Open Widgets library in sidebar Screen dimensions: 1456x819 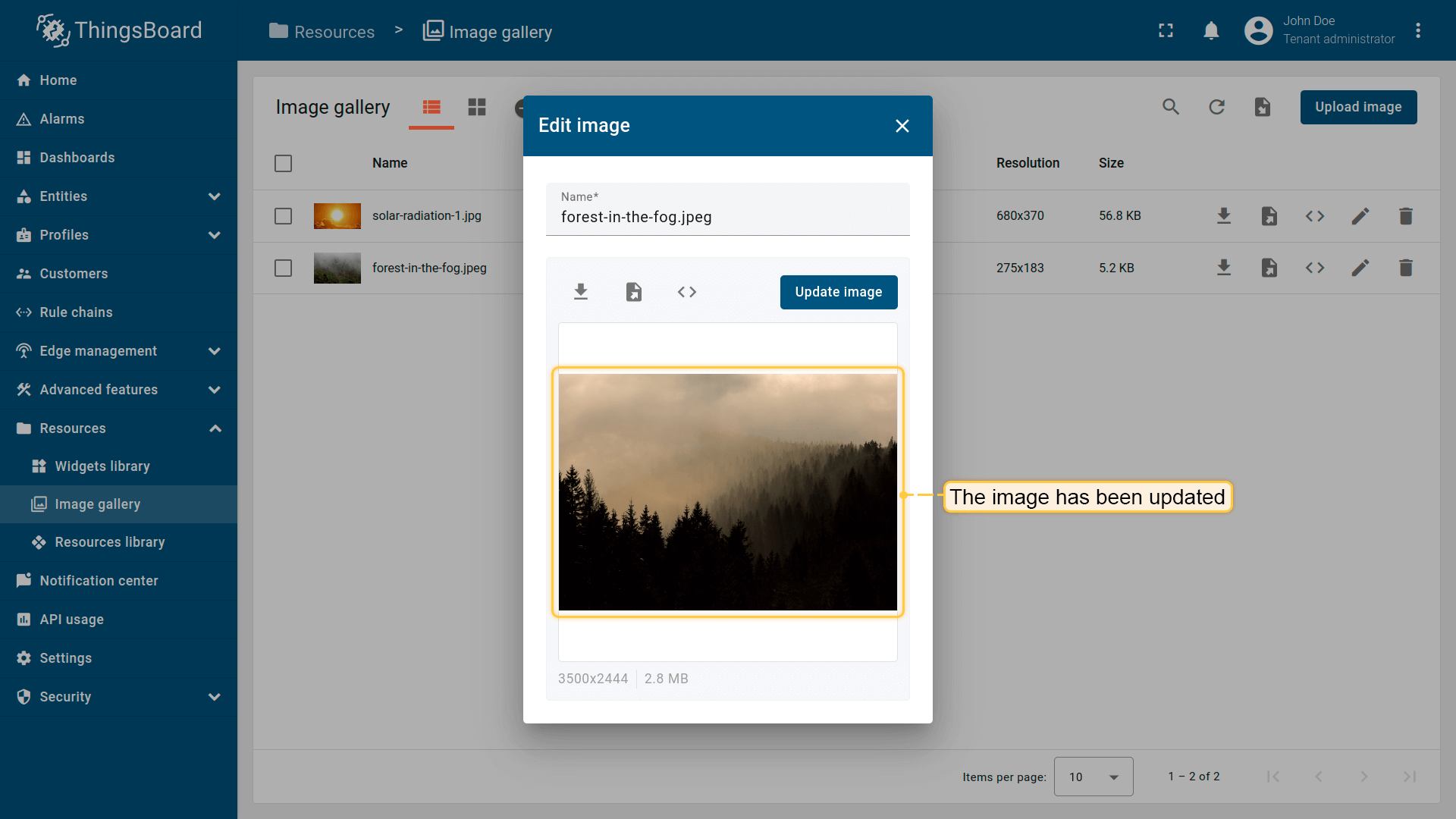click(x=102, y=466)
